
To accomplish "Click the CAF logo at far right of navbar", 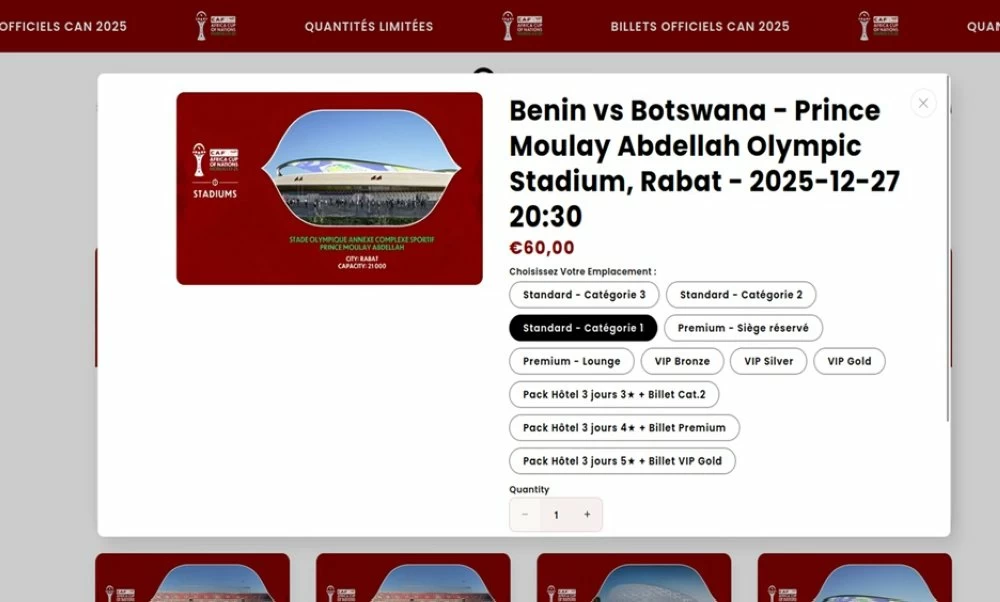I will (877, 26).
